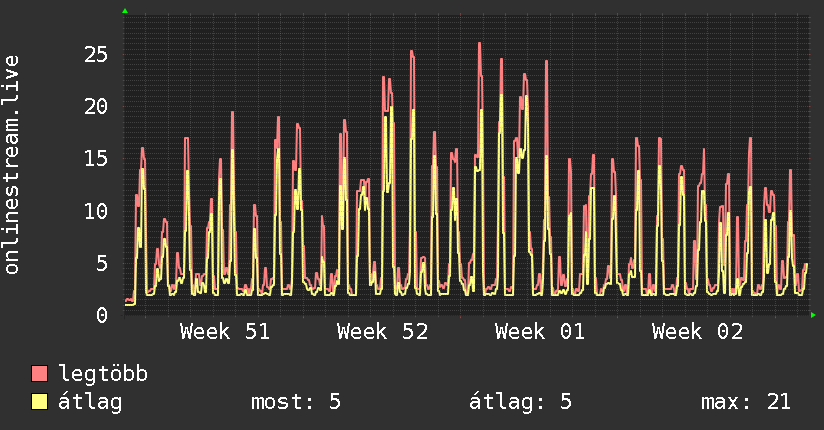Screen dimensions: 824x430
Task: Click the Week 52 x-axis label
Action: 383,332
